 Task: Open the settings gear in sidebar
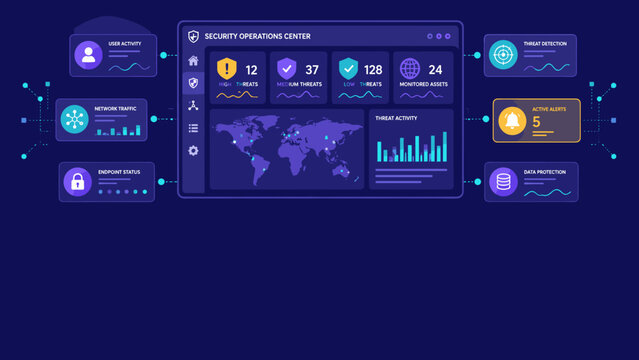tap(193, 151)
